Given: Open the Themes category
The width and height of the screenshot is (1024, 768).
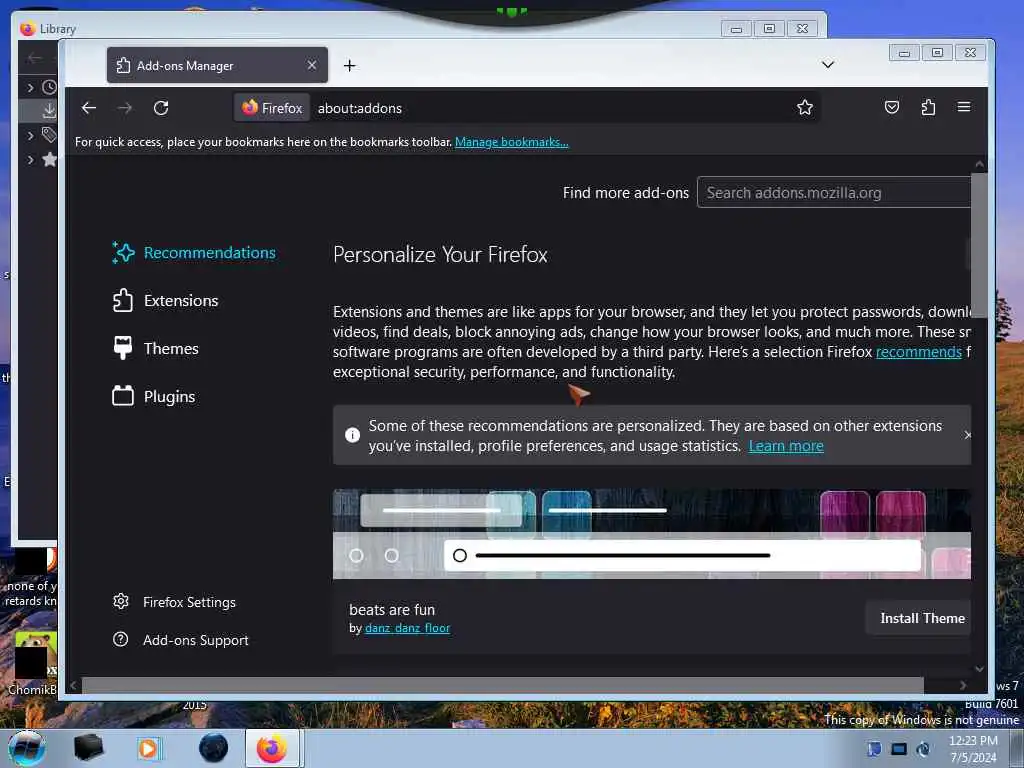Looking at the screenshot, I should coord(155,349).
